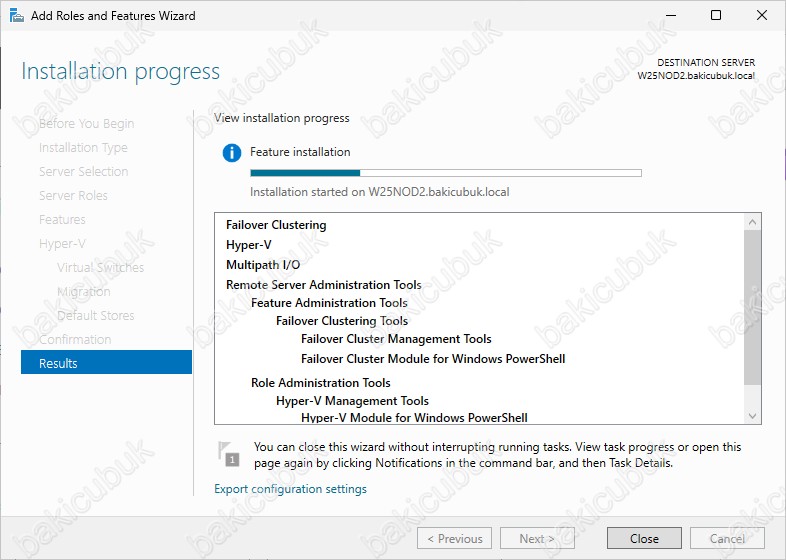Viewport: 786px width, 560px height.
Task: Click the notification flag icon
Action: pyautogui.click(x=229, y=454)
